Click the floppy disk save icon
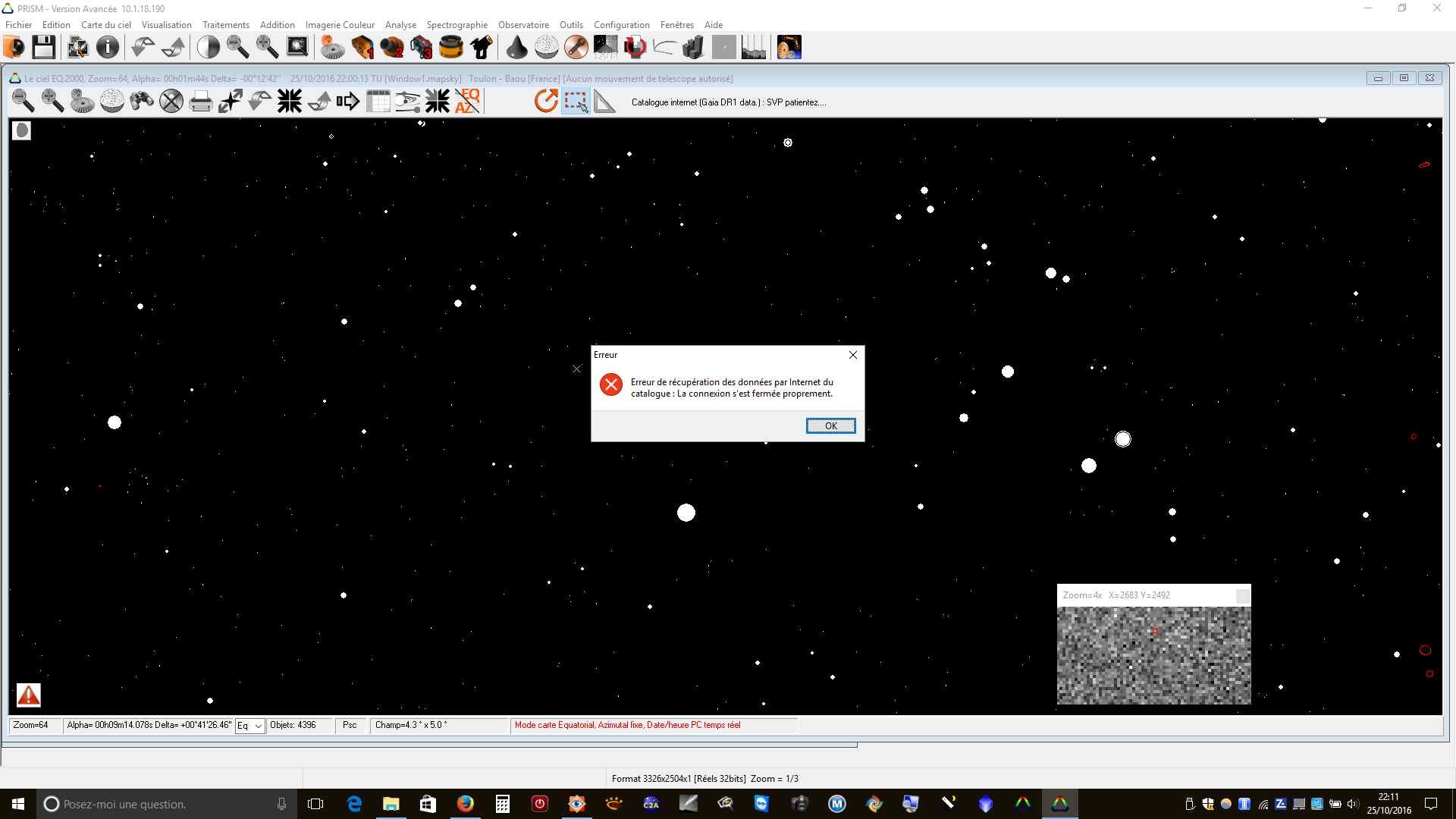Viewport: 1456px width, 819px height. click(43, 47)
